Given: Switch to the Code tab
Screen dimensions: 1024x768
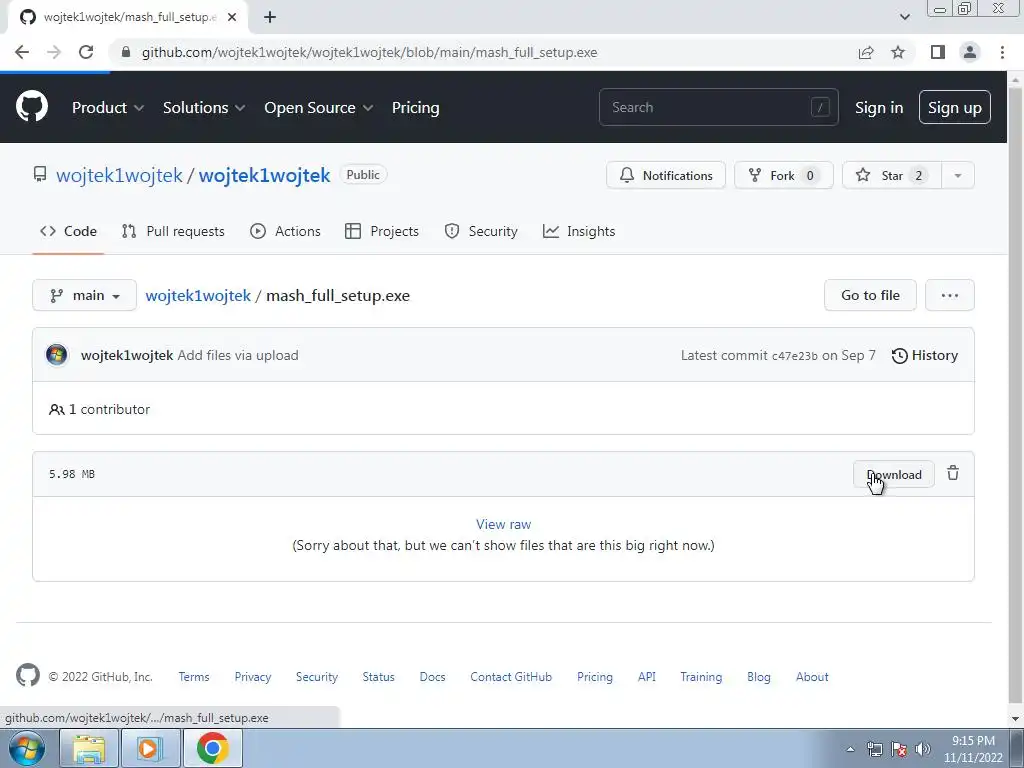Looking at the screenshot, I should [x=68, y=231].
